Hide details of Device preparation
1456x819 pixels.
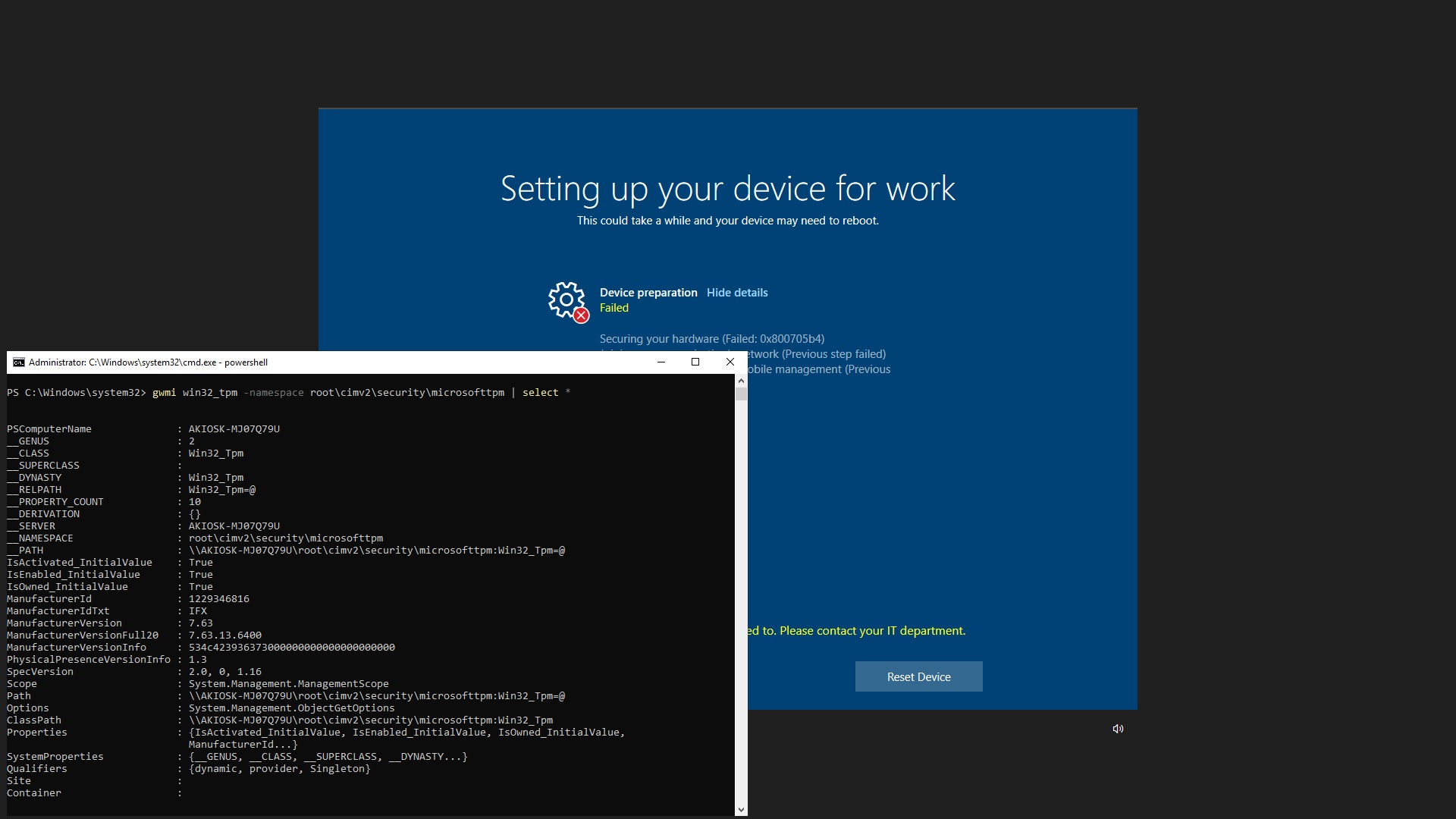pos(736,293)
